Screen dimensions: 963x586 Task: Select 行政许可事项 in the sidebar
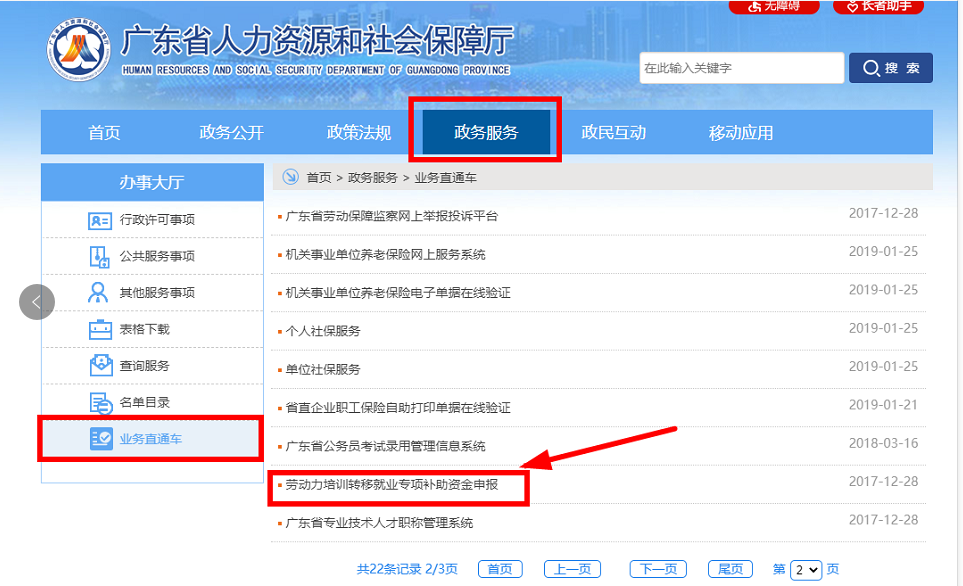[152, 220]
